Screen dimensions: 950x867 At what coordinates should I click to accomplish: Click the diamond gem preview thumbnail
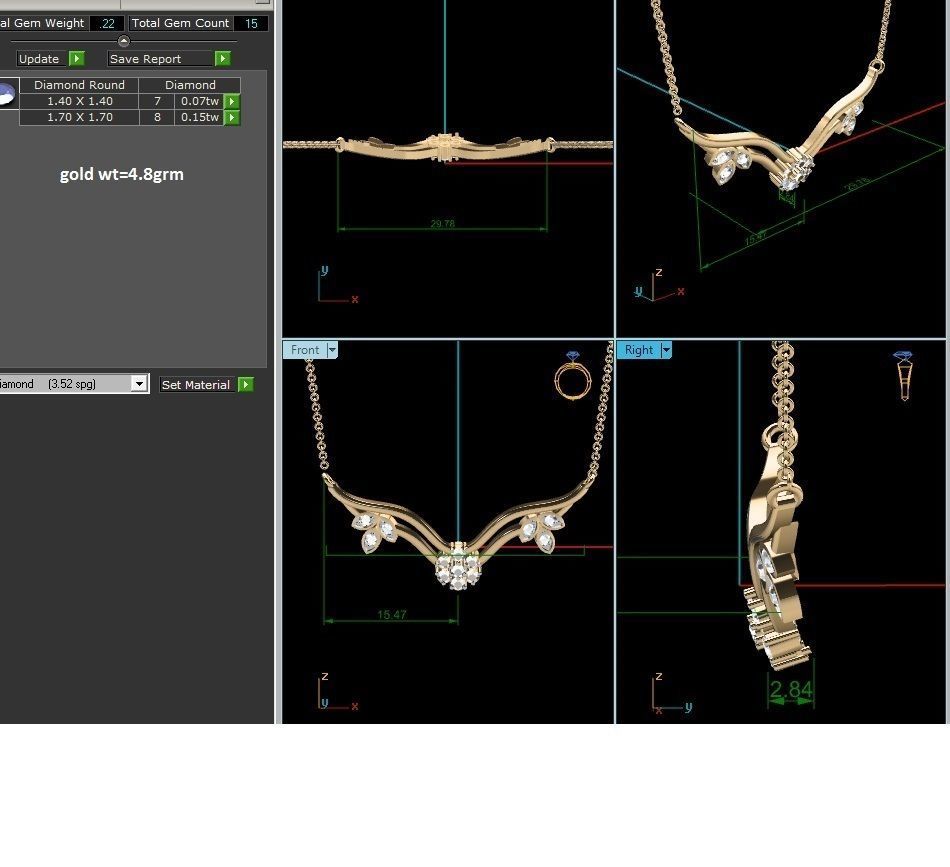pyautogui.click(x=6, y=94)
